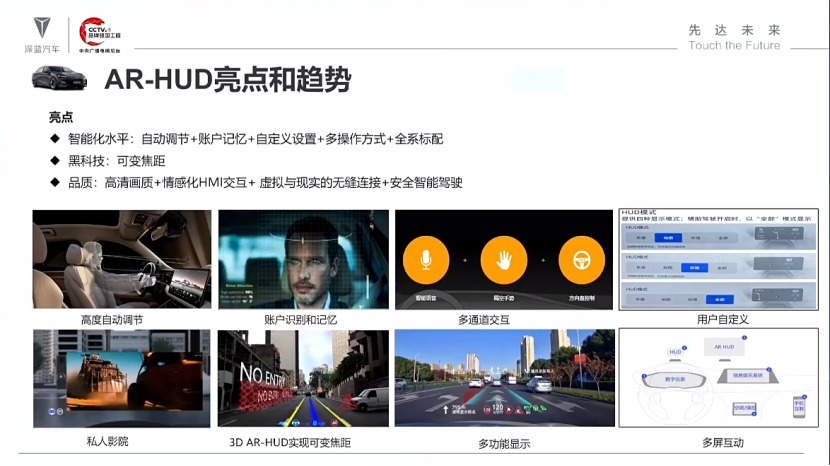Click the Touch the Future text

(x=734, y=46)
